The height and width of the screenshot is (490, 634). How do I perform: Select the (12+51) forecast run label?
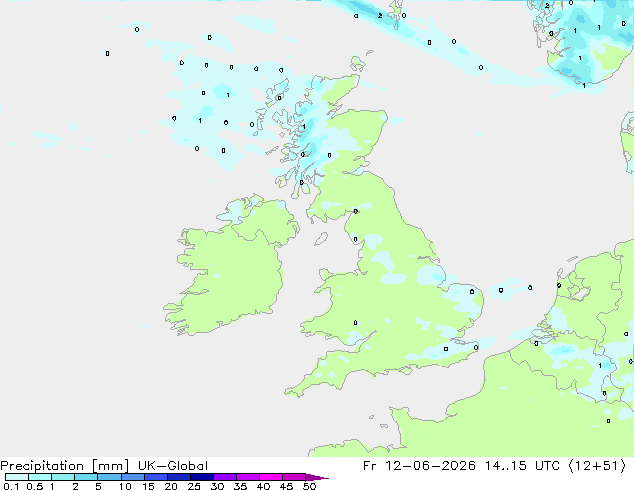[x=597, y=466]
